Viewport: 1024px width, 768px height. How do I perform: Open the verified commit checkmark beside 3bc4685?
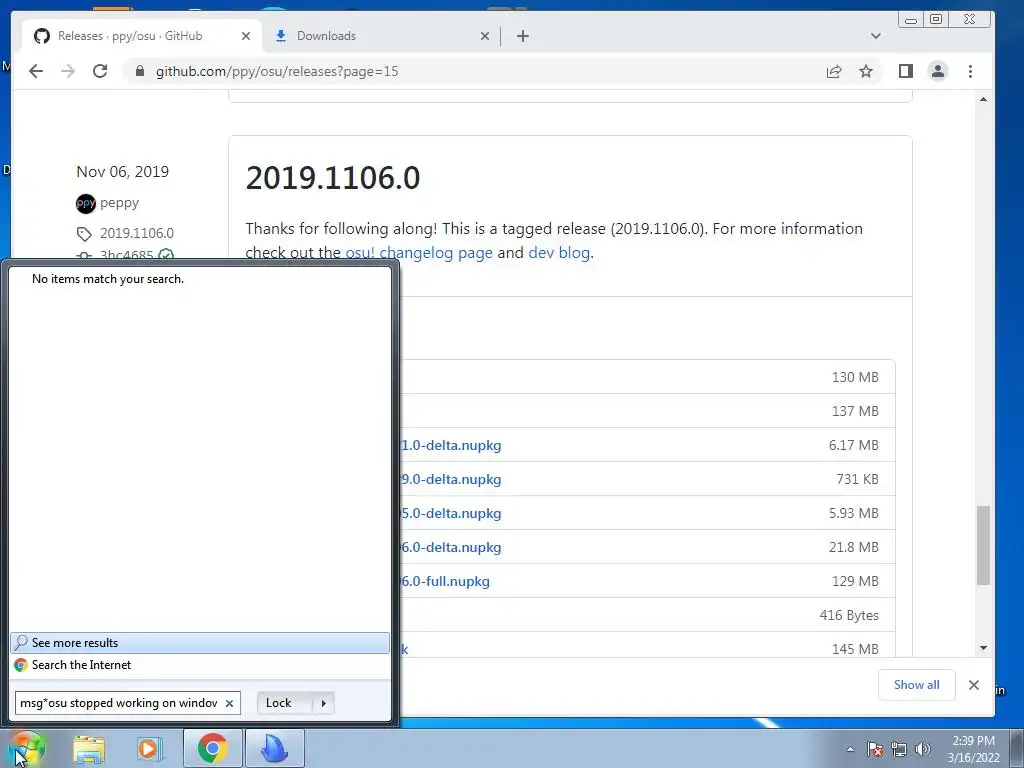point(166,255)
